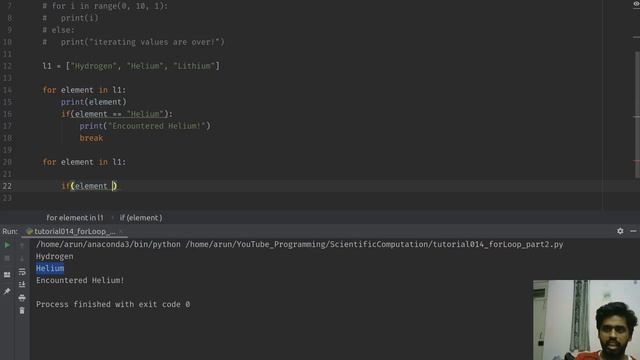This screenshot has height=360, width=640.
Task: Open Run panel settings gear
Action: coord(620,231)
